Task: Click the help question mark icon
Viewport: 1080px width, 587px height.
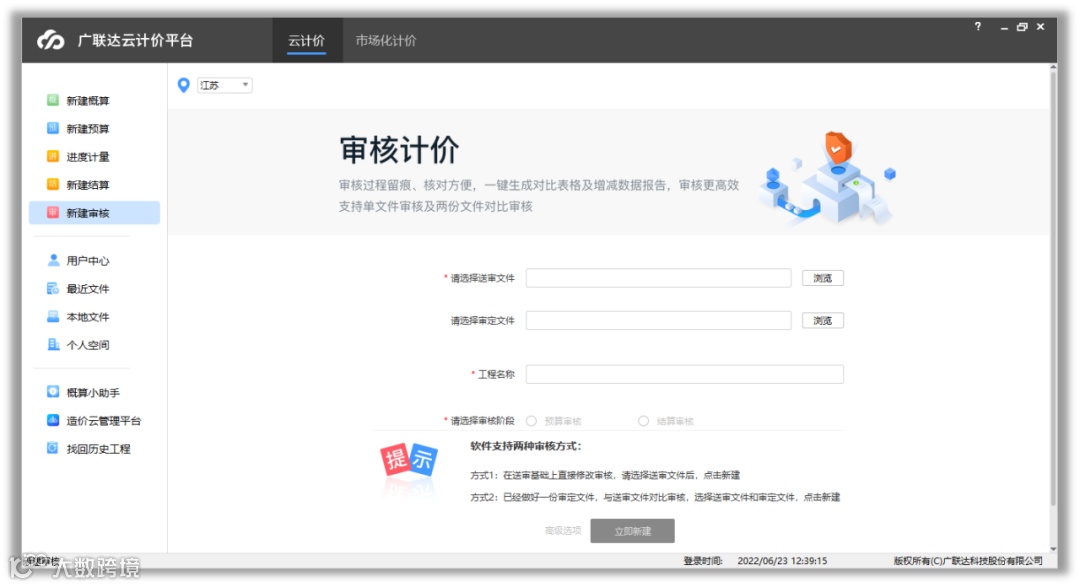Action: tap(977, 26)
